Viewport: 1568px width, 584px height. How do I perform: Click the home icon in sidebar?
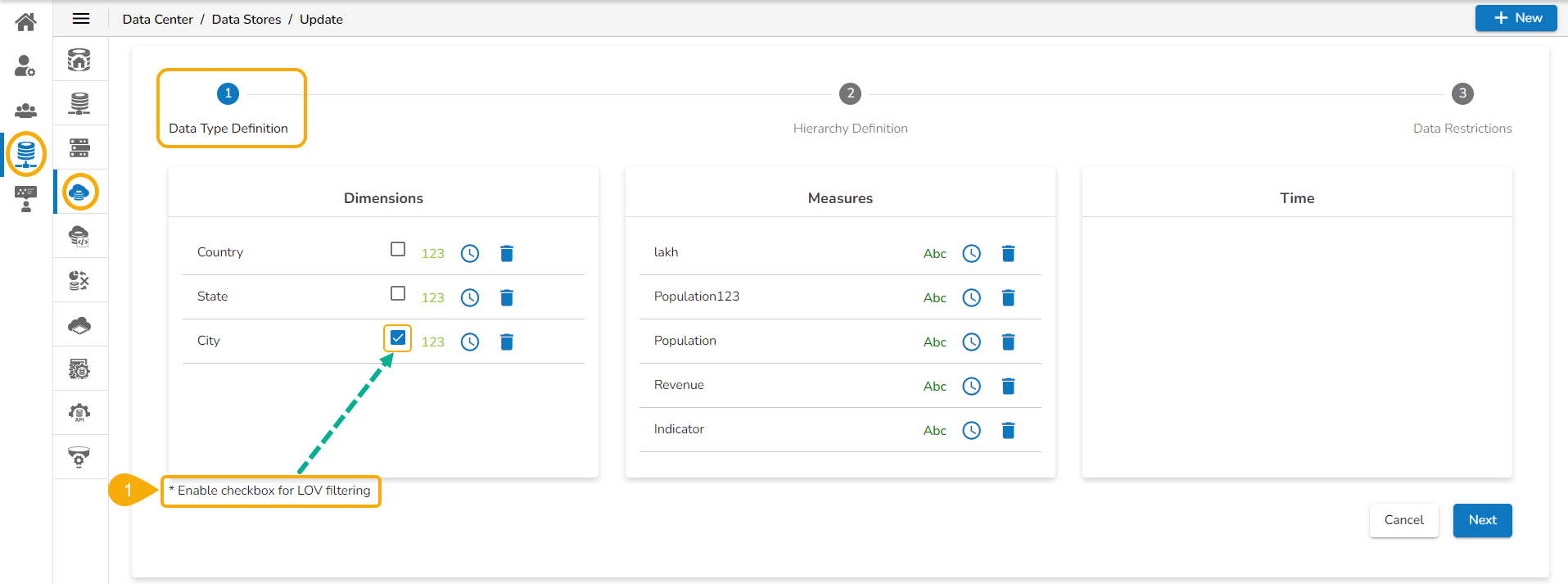25,21
